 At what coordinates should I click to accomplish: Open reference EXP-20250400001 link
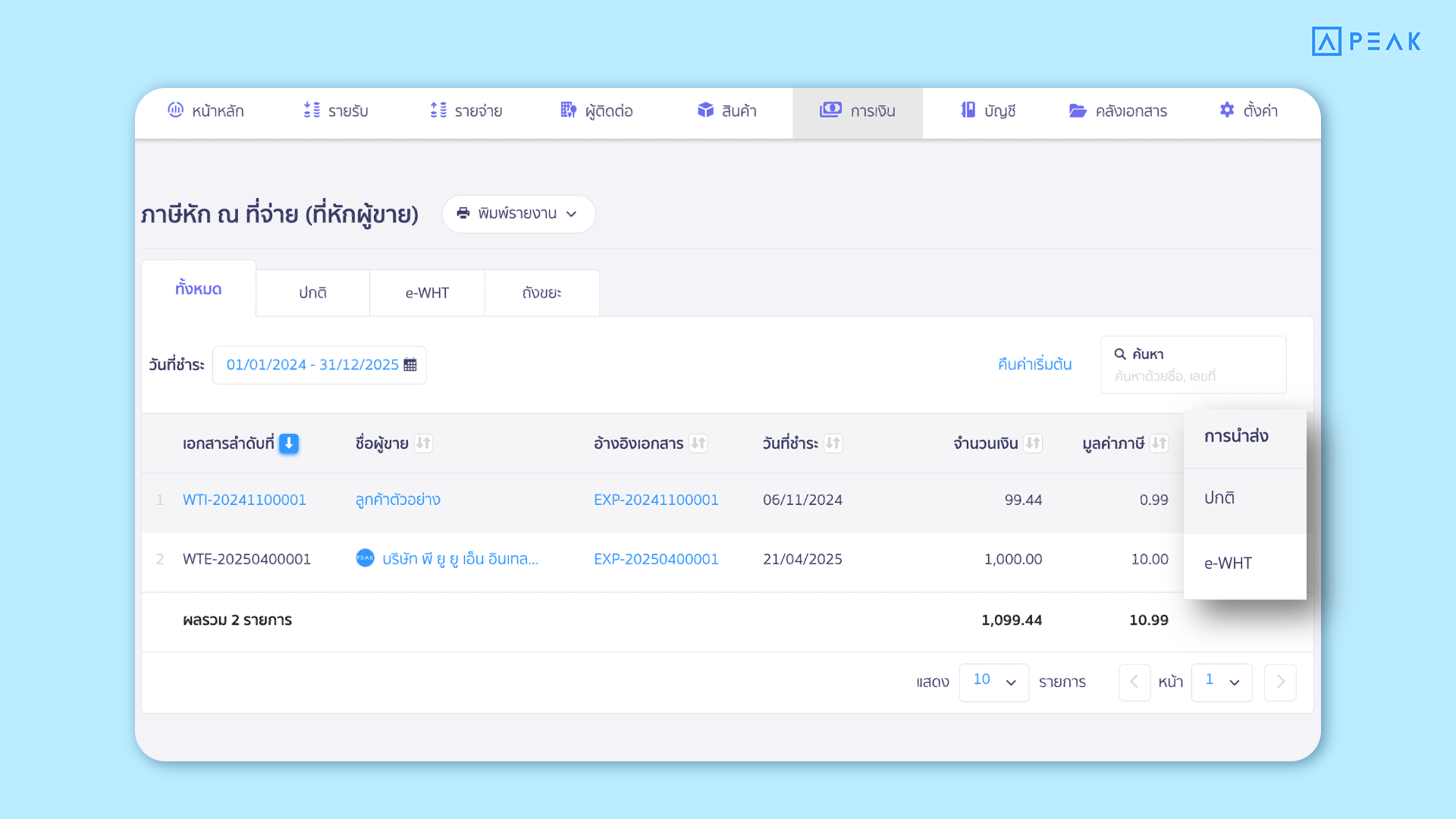click(x=656, y=559)
